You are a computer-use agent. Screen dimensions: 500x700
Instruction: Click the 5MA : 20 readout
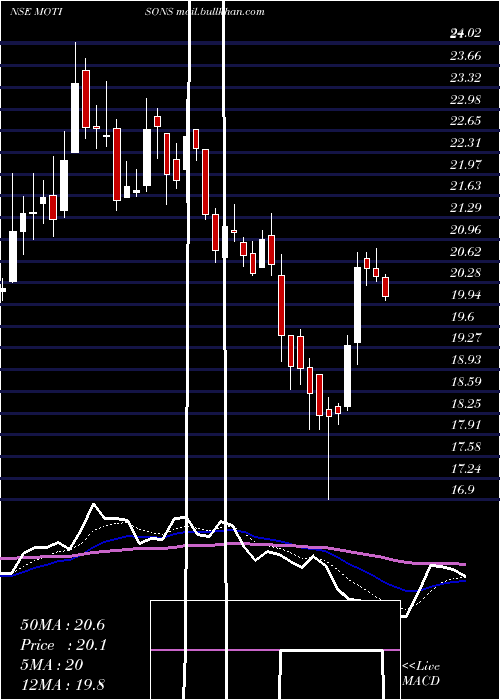(x=52, y=665)
